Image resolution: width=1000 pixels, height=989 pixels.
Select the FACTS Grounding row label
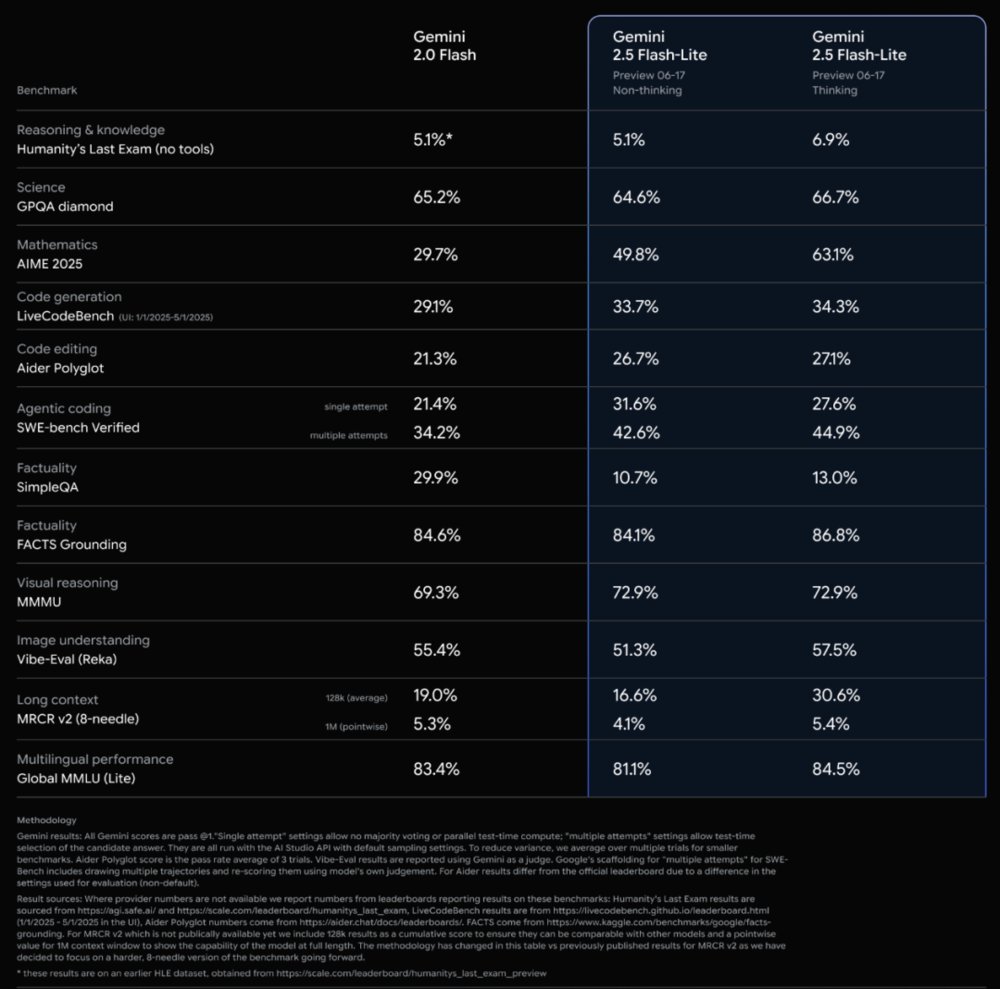pos(72,545)
